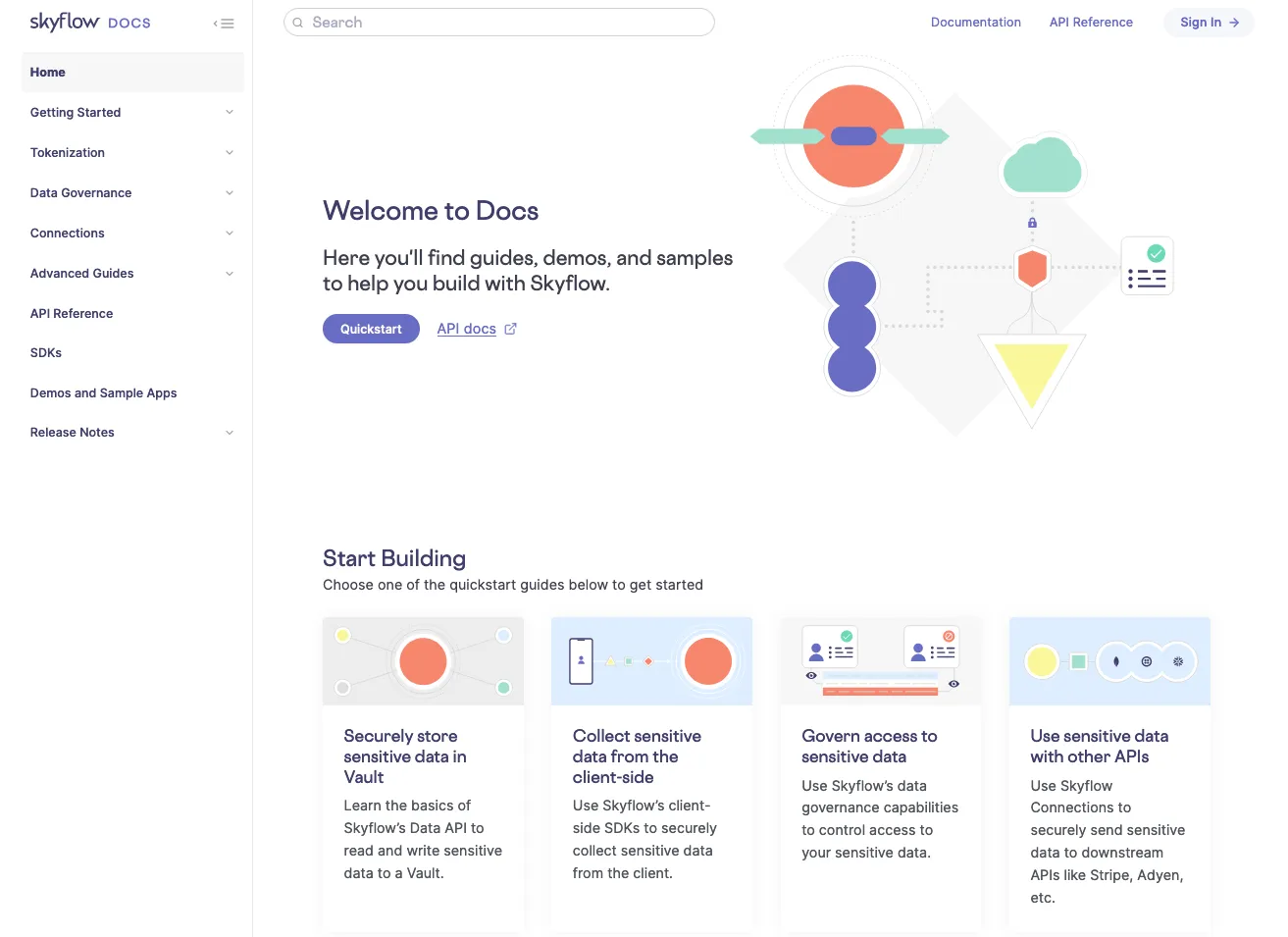The height and width of the screenshot is (937, 1288).
Task: Open Demos and Sample Apps page
Action: click(x=103, y=393)
